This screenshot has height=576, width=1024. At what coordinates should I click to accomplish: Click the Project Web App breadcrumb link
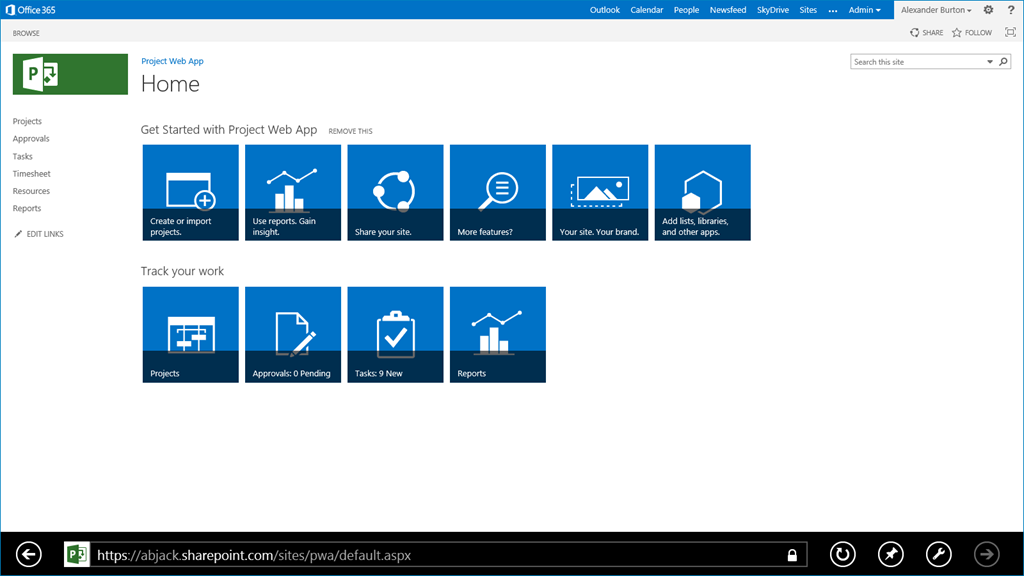pos(172,61)
